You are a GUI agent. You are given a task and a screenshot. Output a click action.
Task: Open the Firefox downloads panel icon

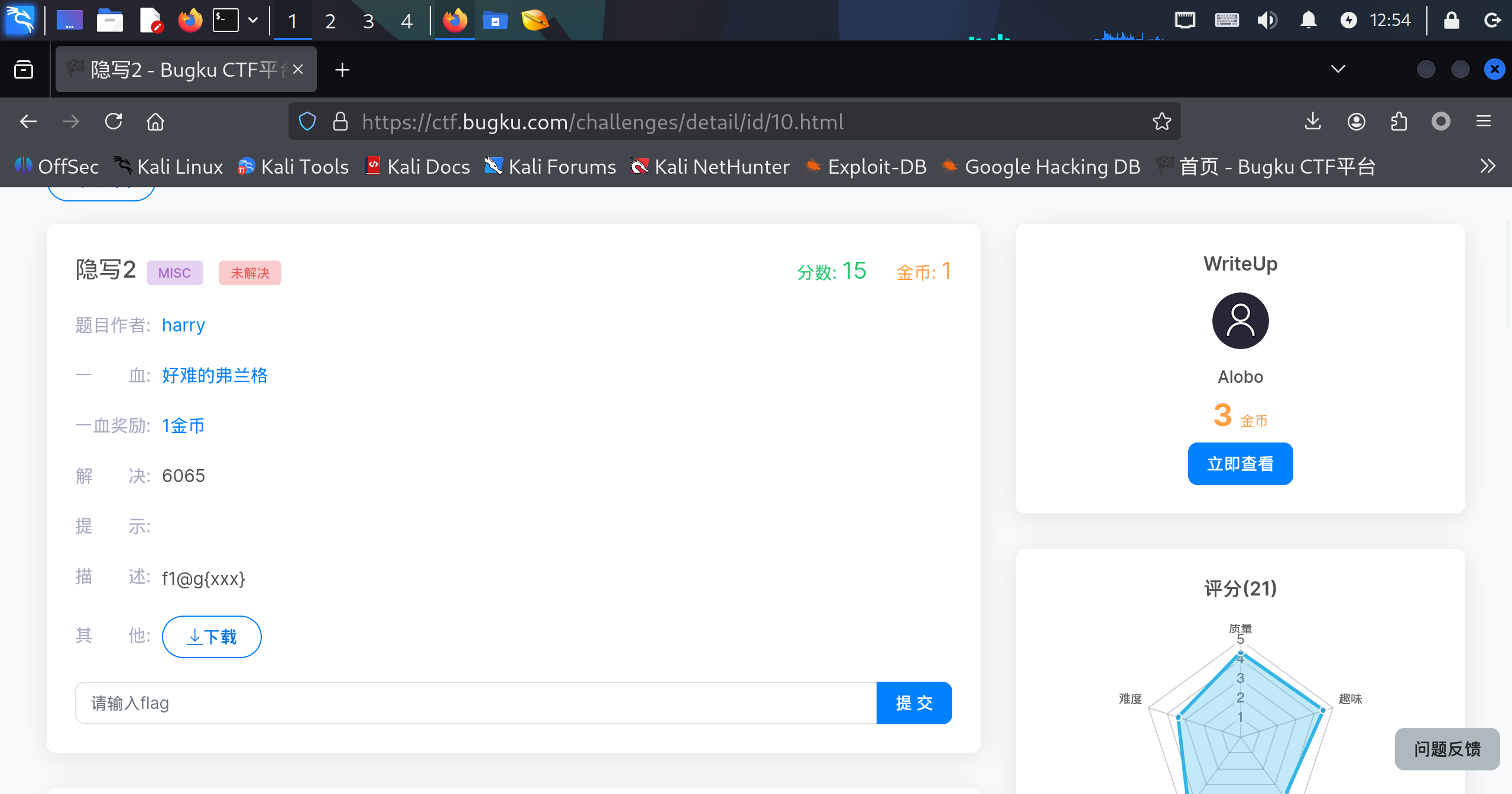[1313, 122]
